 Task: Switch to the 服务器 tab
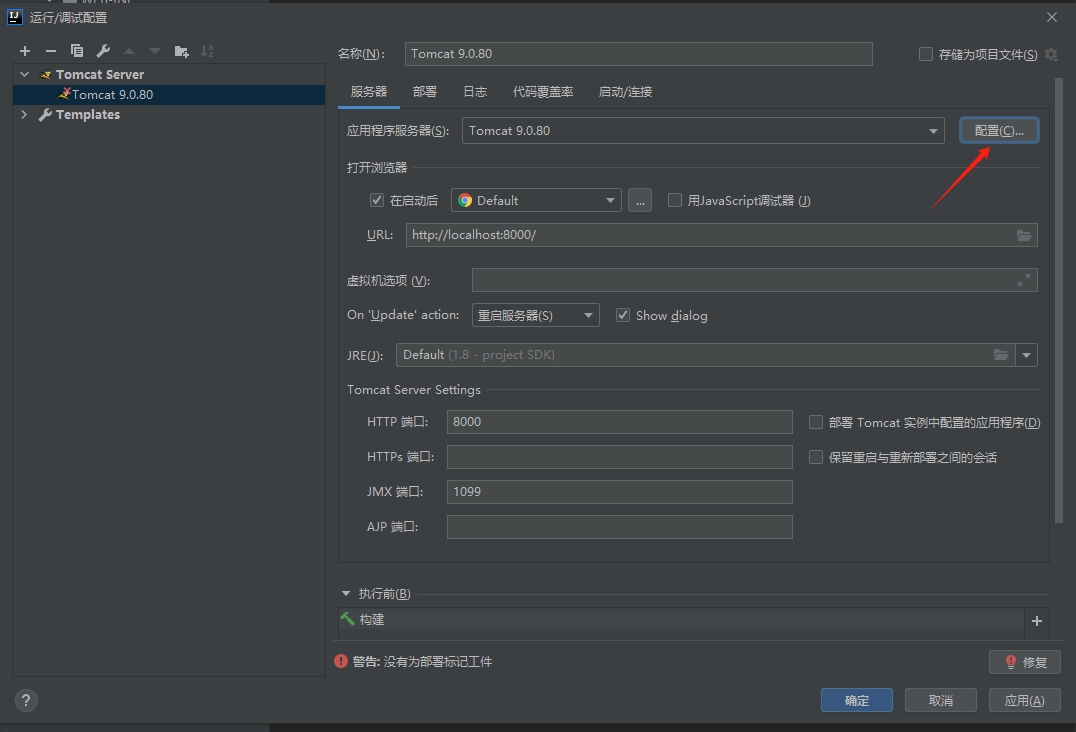[x=369, y=92]
